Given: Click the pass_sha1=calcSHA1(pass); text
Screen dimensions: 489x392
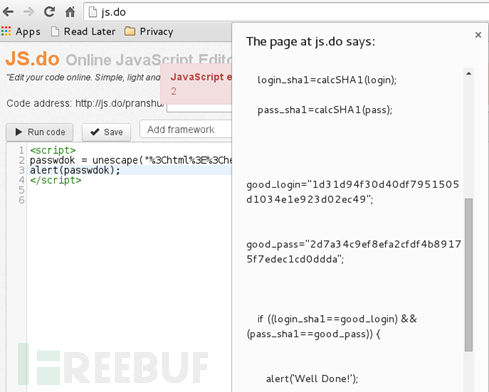Looking at the screenshot, I should coord(325,110).
